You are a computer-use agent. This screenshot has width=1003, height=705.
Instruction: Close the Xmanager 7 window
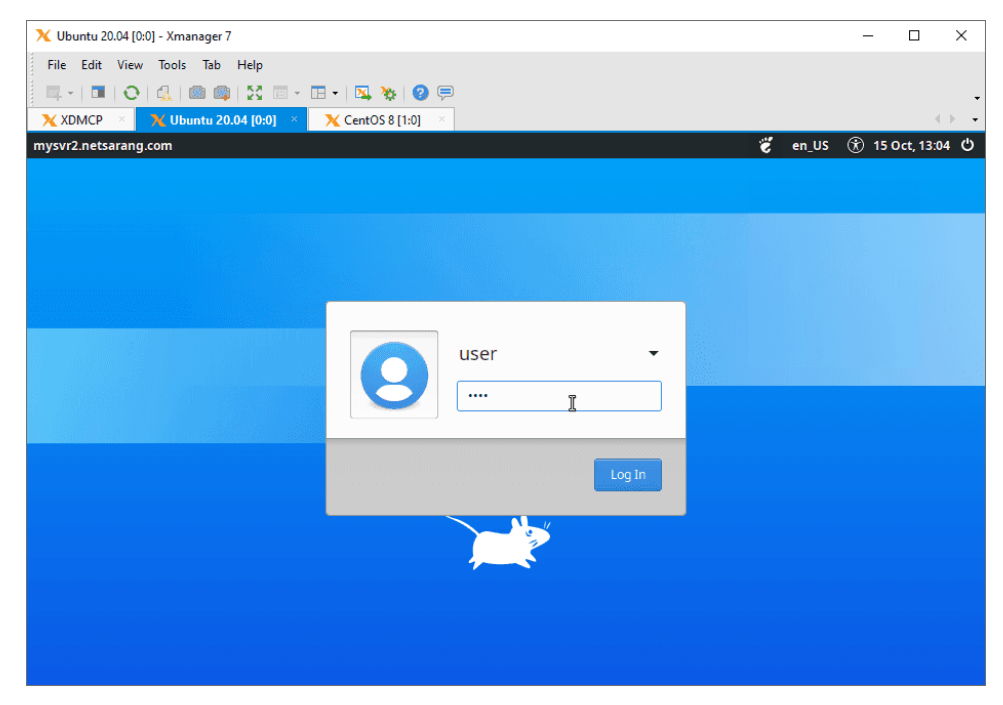point(961,36)
